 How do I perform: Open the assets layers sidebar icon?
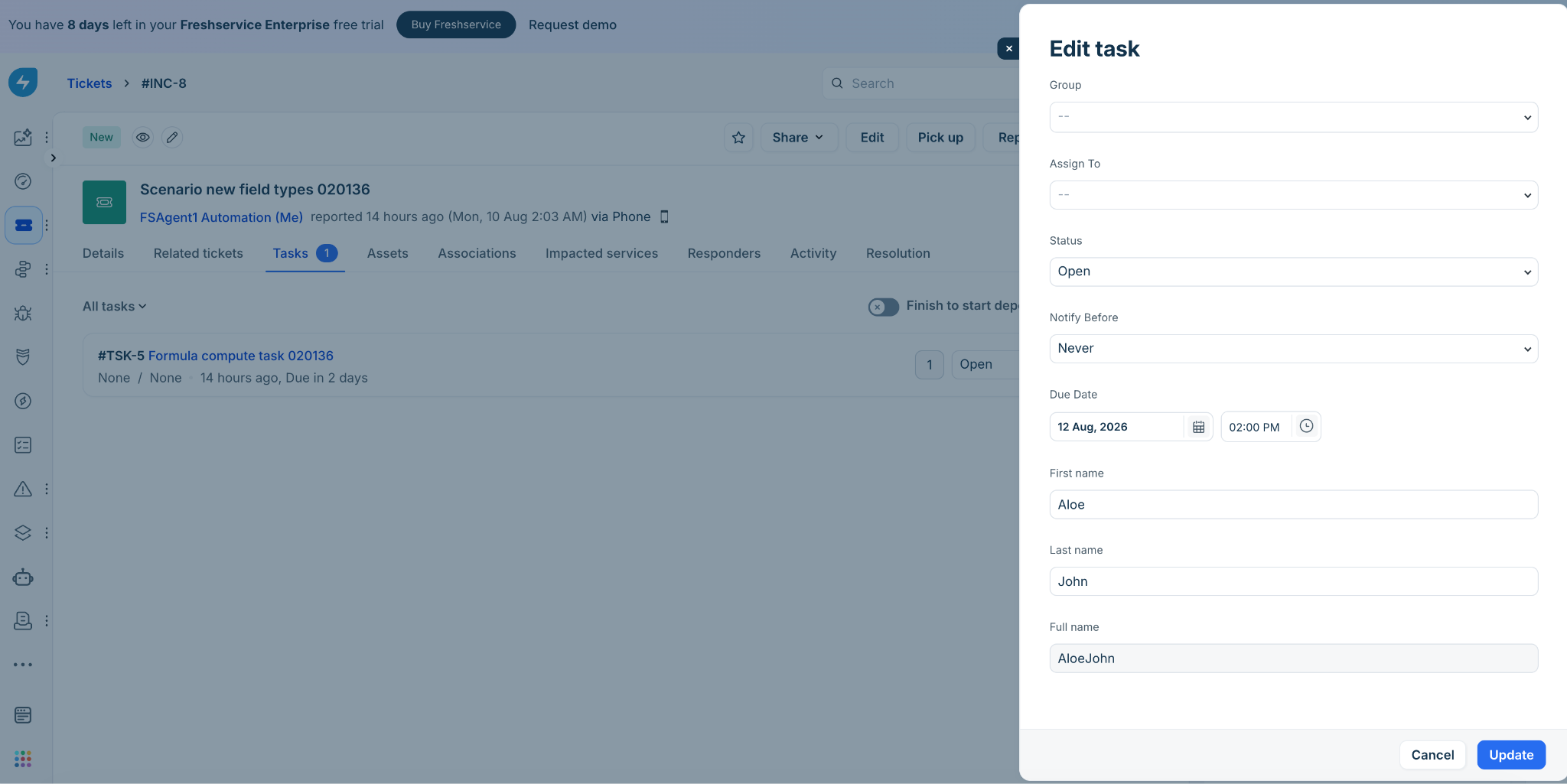(23, 533)
